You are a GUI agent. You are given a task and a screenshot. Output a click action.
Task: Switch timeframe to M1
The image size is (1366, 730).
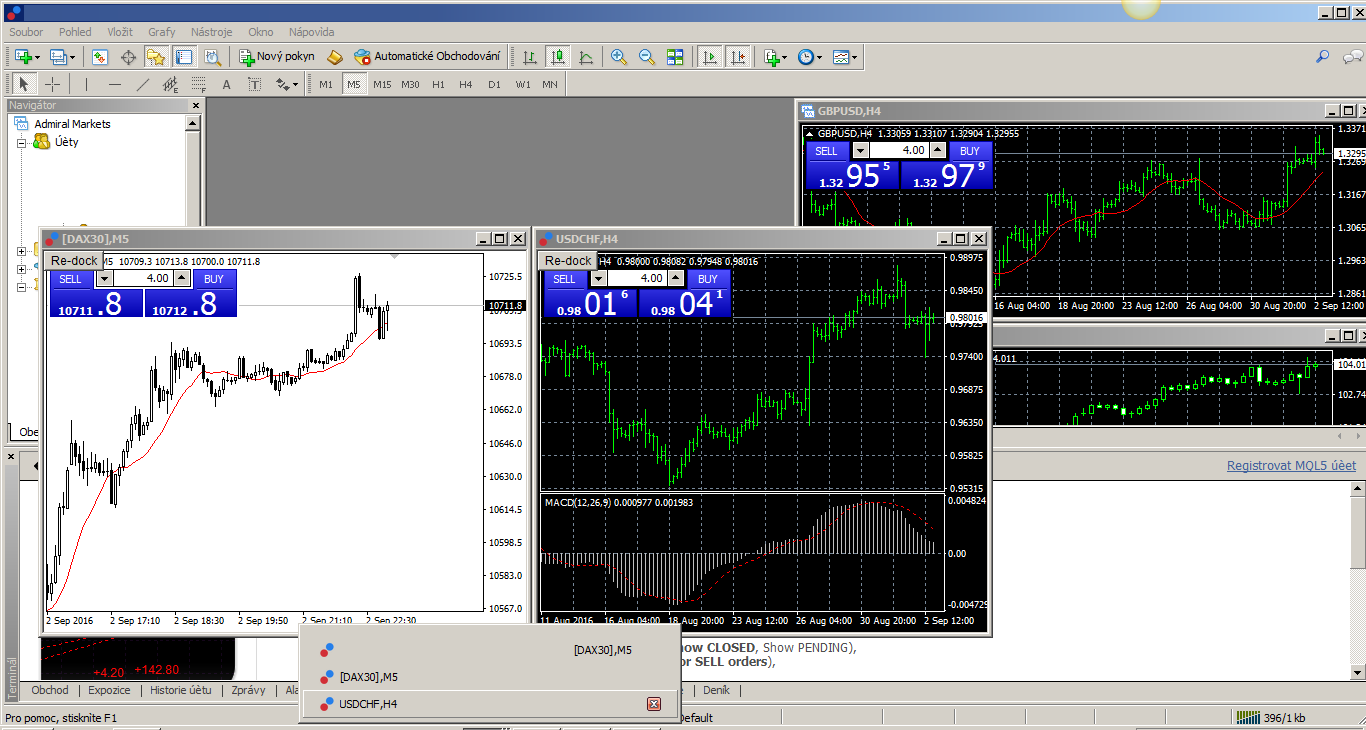click(326, 84)
